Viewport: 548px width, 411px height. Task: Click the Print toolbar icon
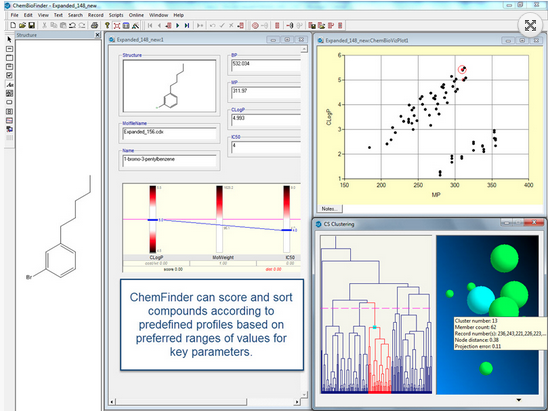[x=94, y=25]
